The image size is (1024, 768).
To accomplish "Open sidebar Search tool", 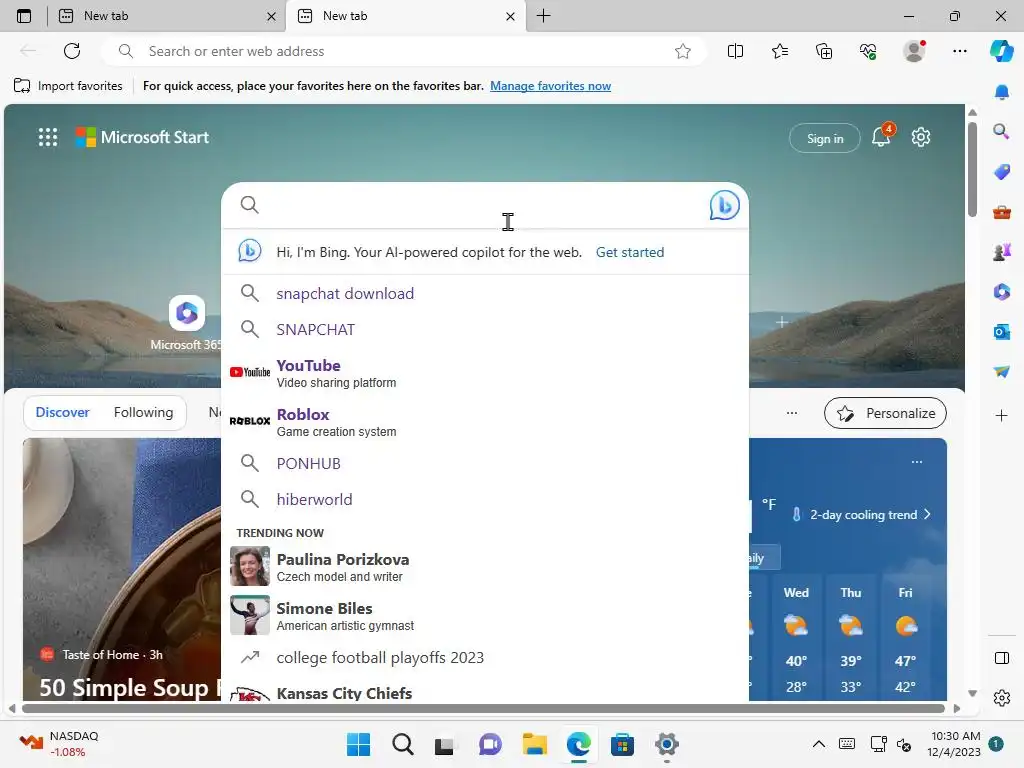I will (x=1002, y=132).
